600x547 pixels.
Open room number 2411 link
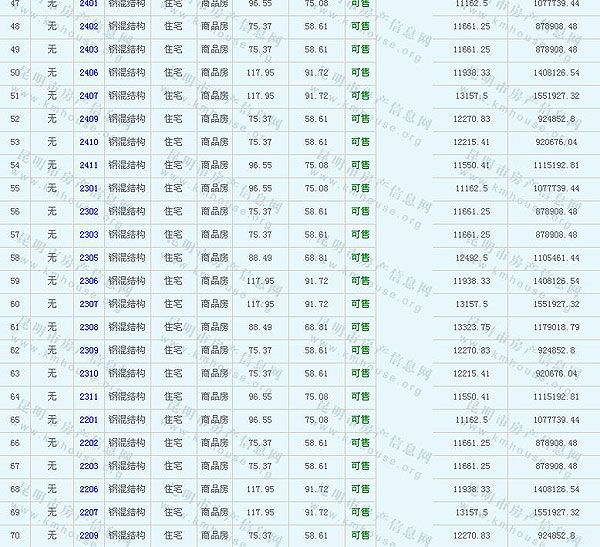(89, 165)
